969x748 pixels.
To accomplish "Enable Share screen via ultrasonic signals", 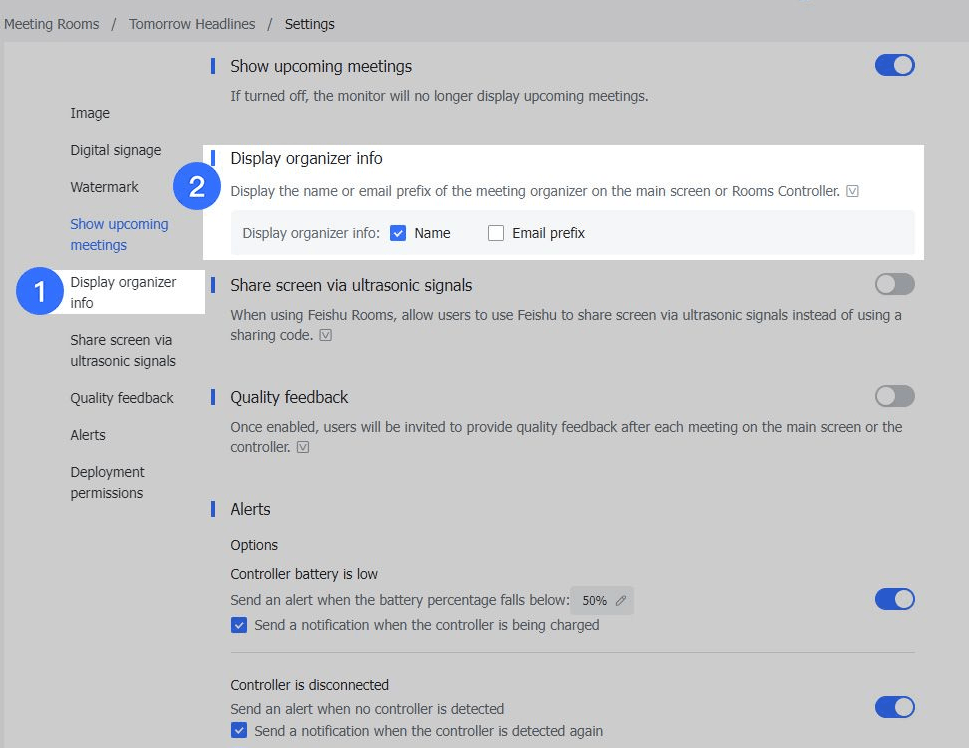I will pos(894,284).
